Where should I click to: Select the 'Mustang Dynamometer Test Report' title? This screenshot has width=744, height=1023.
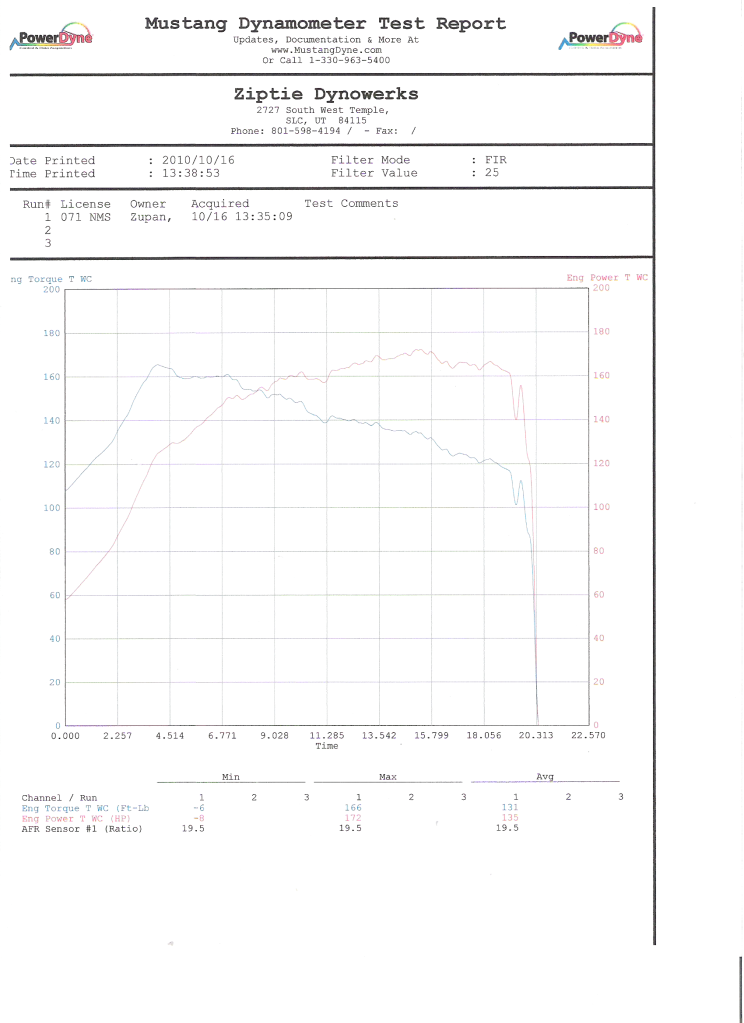coord(325,23)
